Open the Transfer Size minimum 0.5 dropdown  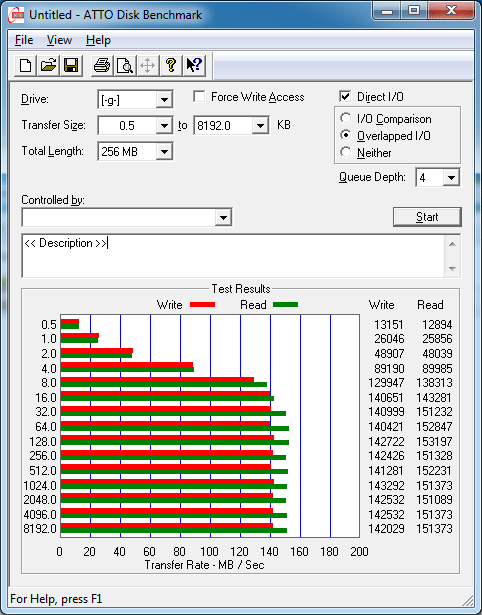(164, 126)
